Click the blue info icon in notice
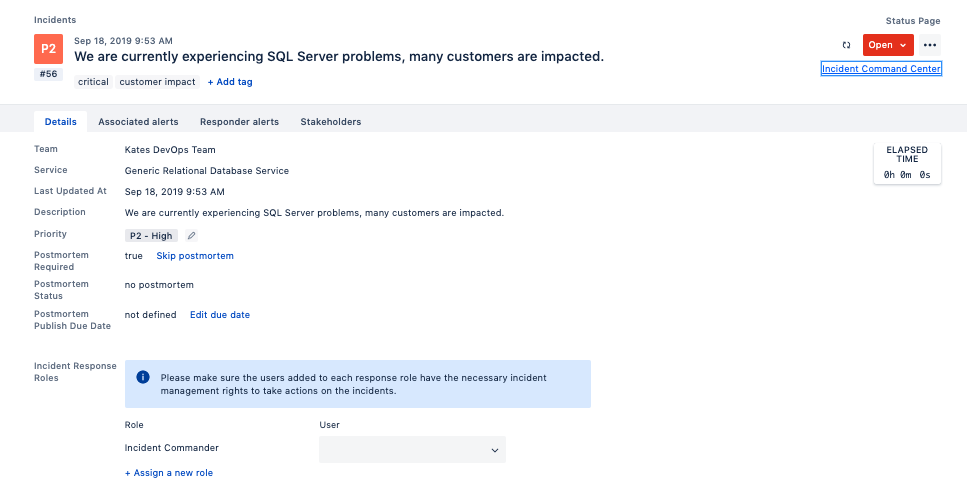Image resolution: width=967 pixels, height=495 pixels. pyautogui.click(x=143, y=377)
